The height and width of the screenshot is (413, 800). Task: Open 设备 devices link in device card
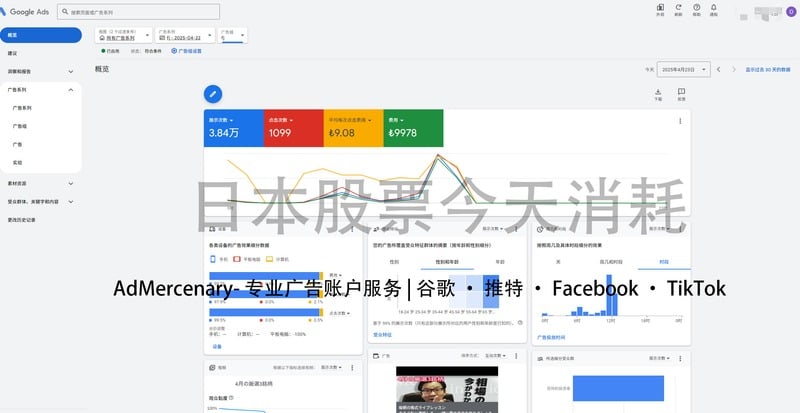217,347
